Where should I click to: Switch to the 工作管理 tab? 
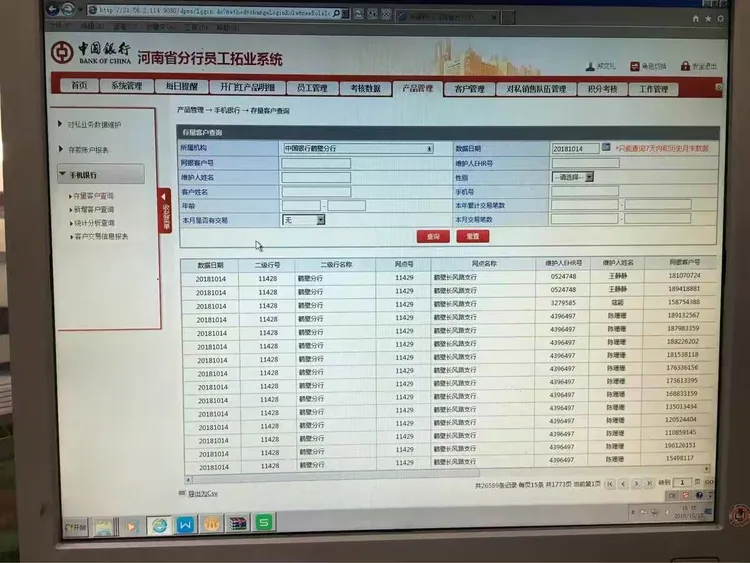click(653, 89)
